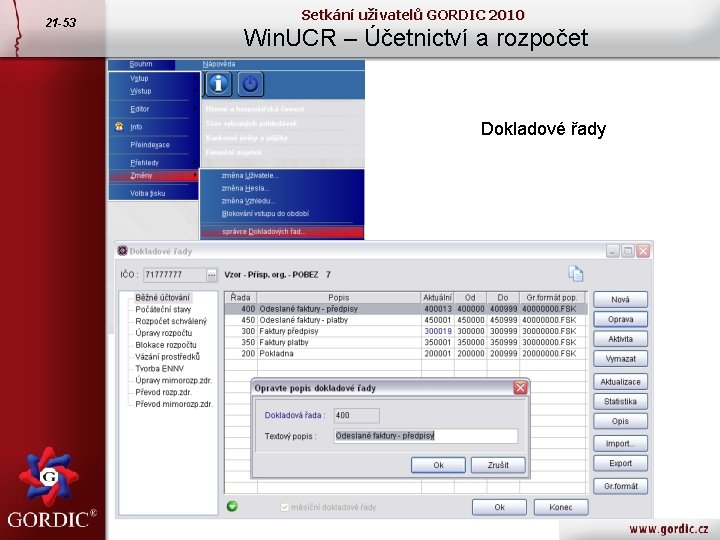Image resolution: width=720 pixels, height=540 pixels.
Task: Select Úpravy rozpočtu tree item
Action: click(x=163, y=333)
